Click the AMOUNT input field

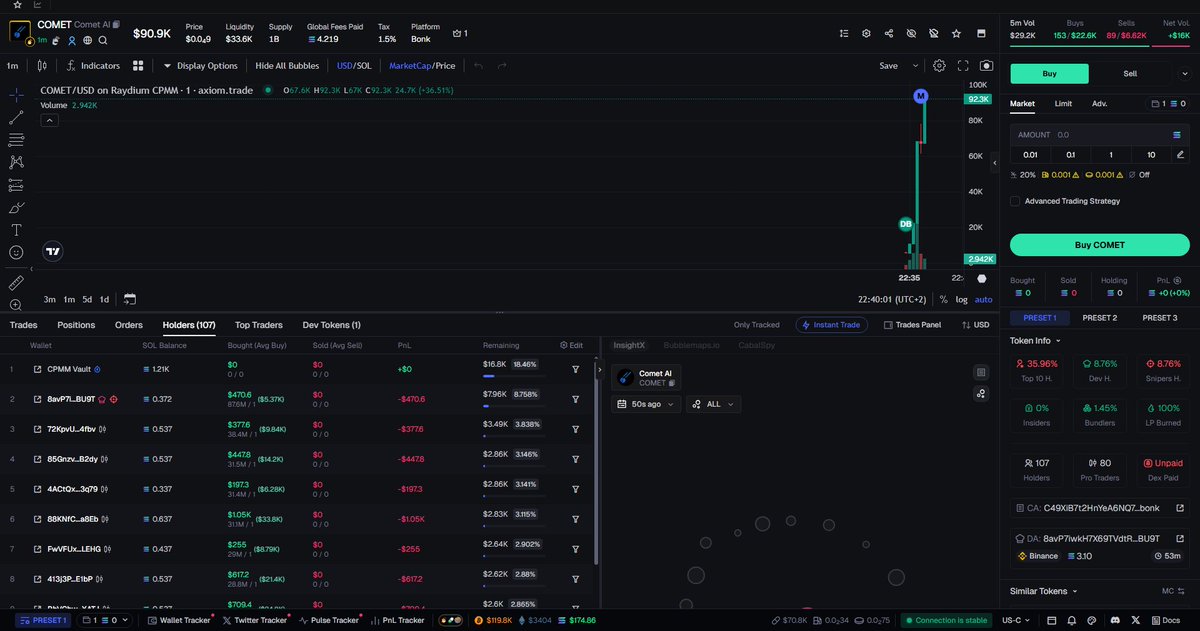tap(1099, 134)
